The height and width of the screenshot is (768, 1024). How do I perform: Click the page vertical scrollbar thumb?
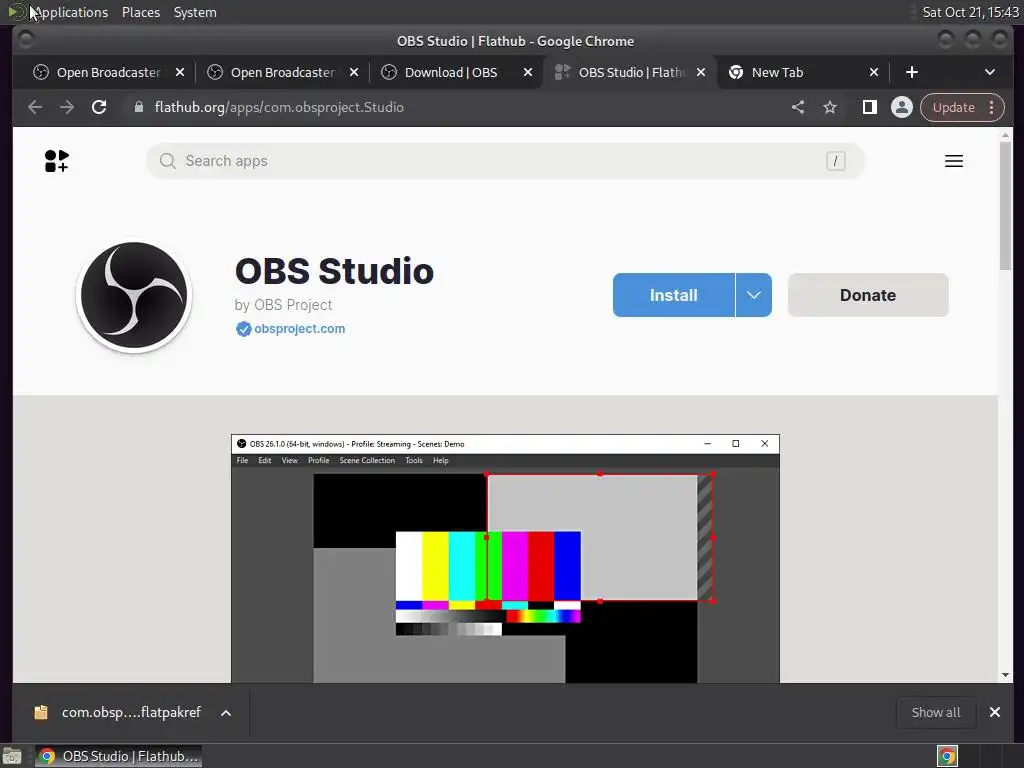point(1005,206)
